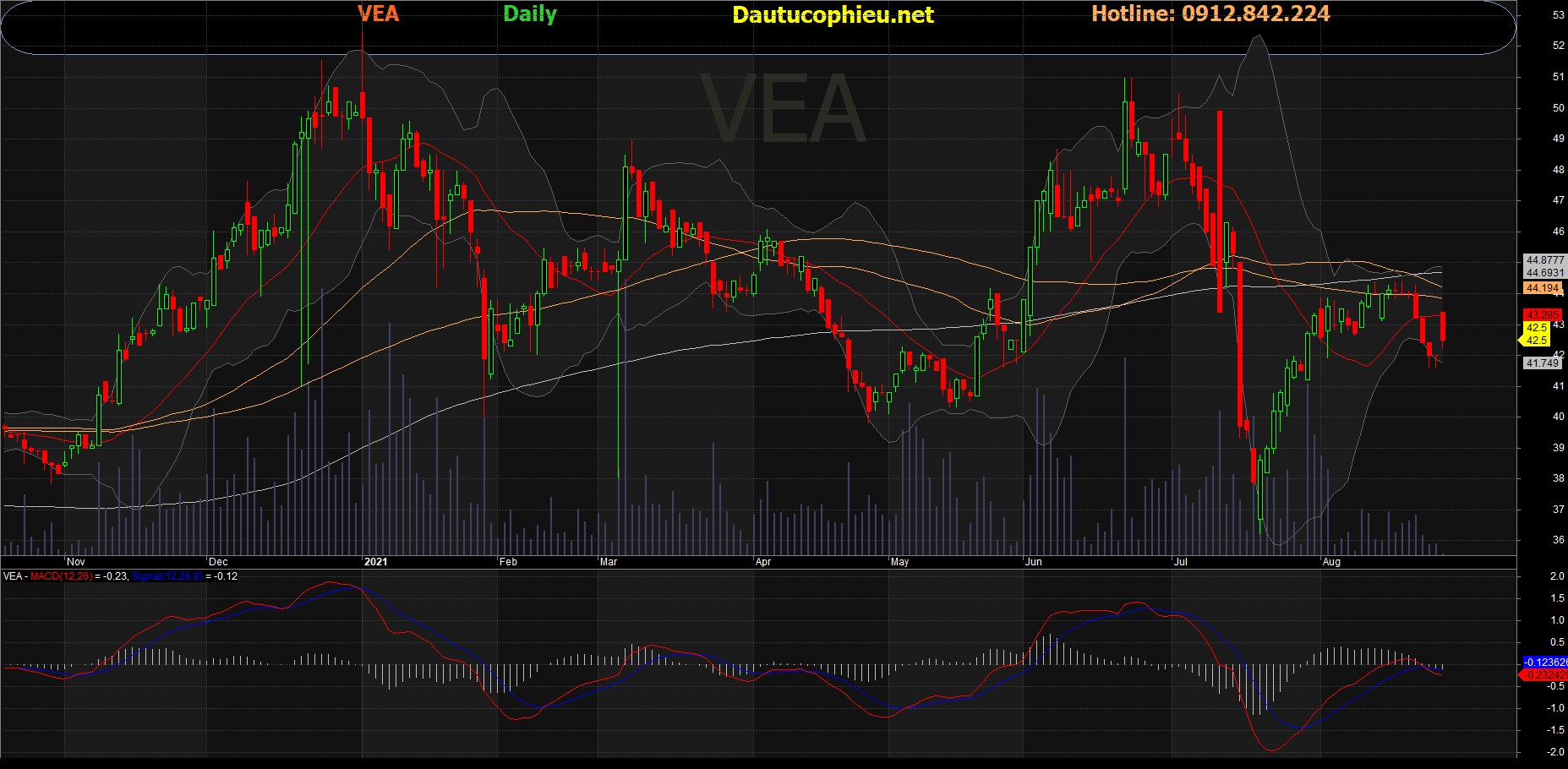This screenshot has height=769, width=1568.
Task: Click the Apr label on time axis
Action: click(x=763, y=562)
